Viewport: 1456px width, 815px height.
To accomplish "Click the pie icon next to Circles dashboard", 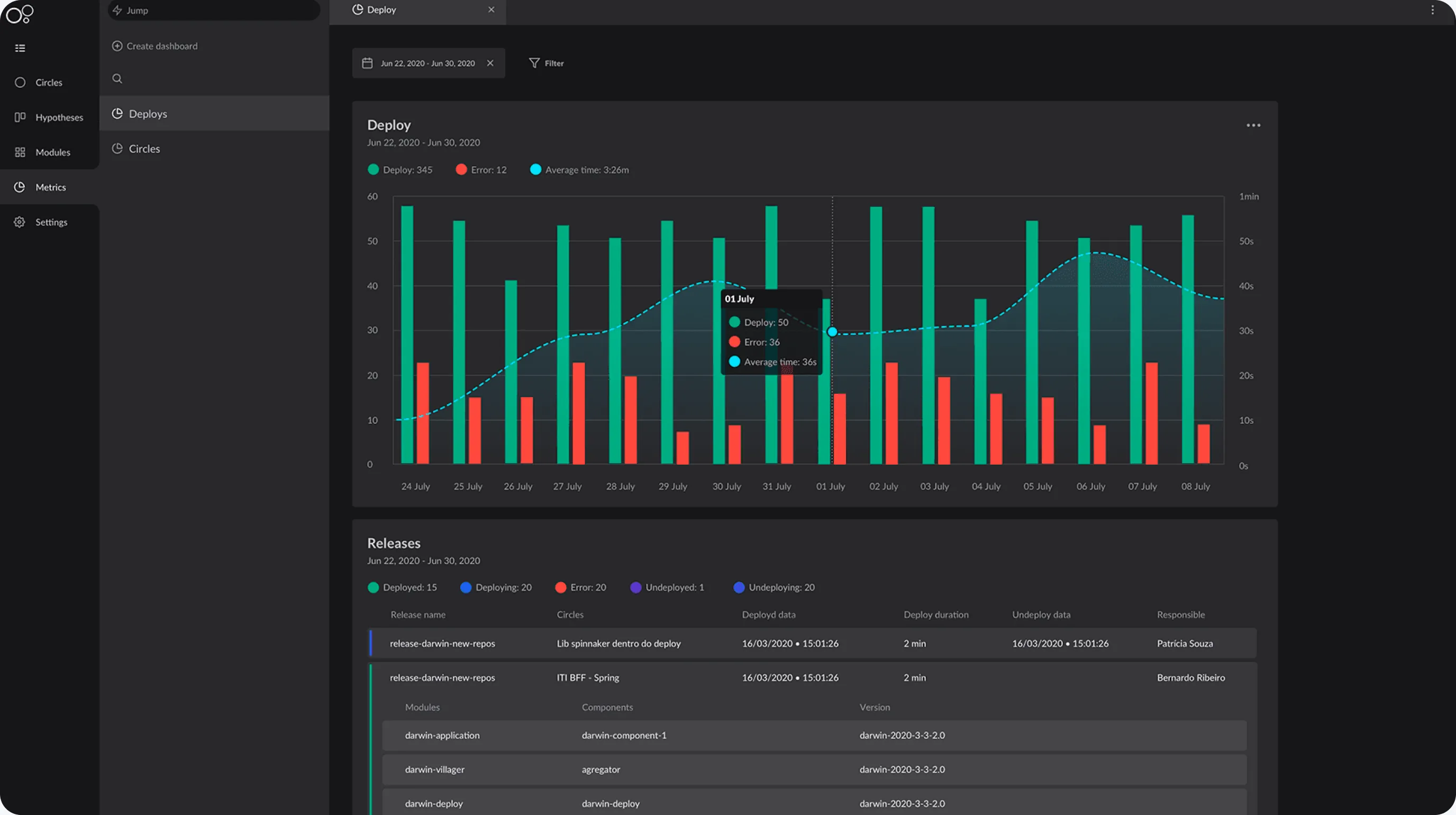I will [117, 149].
